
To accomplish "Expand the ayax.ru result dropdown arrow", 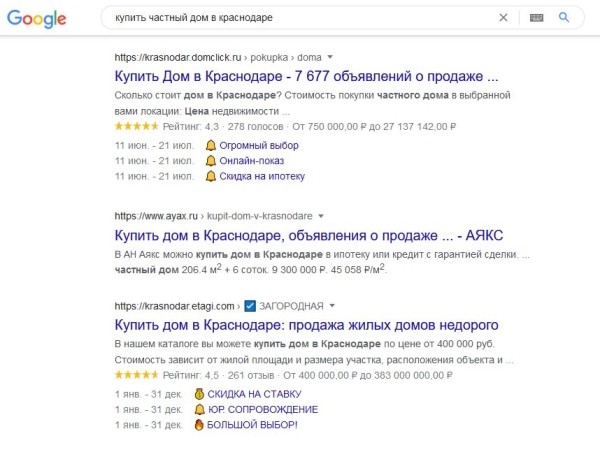I will [321, 216].
